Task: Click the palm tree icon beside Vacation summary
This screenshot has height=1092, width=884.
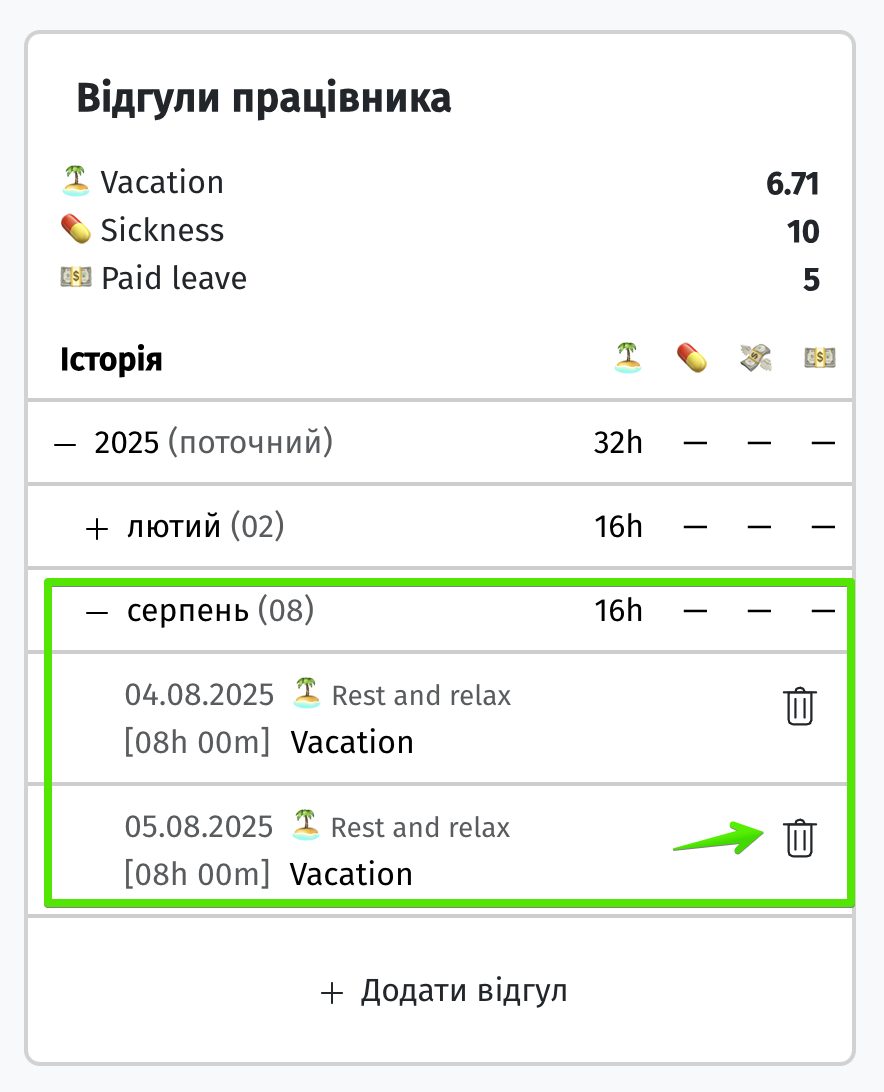Action: click(75, 180)
